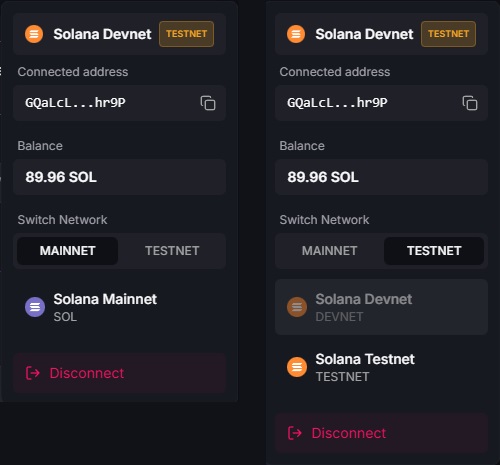Click purple Solana Mainnet network icon
The height and width of the screenshot is (465, 500).
point(35,307)
